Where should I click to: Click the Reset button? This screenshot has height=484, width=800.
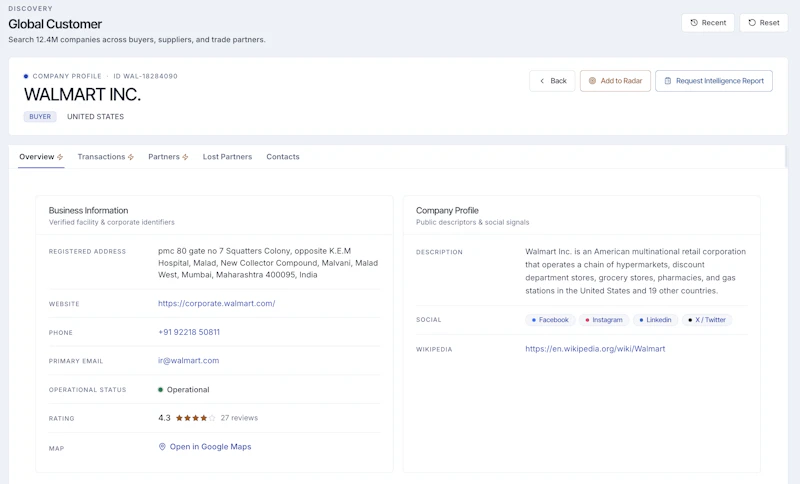coord(764,22)
